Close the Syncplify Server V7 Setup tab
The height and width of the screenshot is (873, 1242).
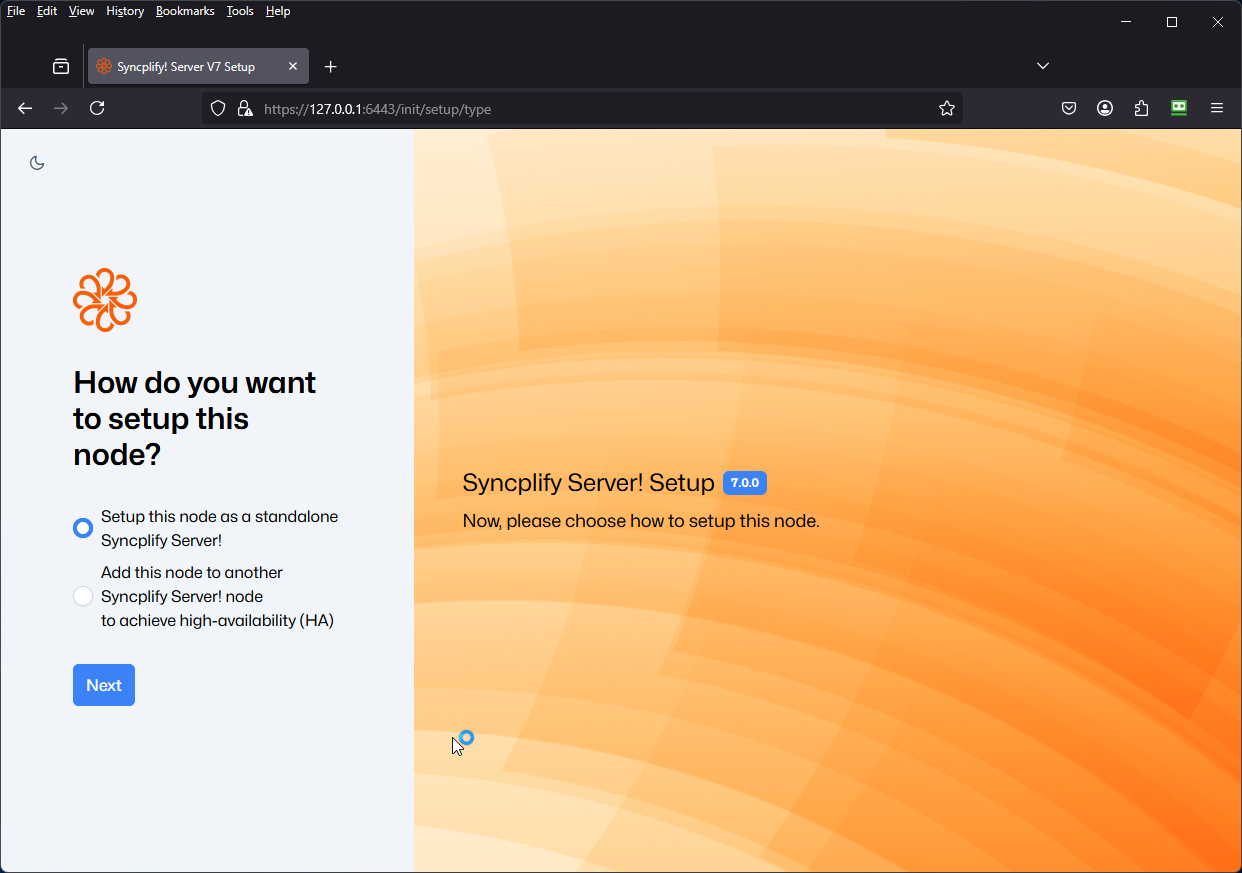pos(293,66)
